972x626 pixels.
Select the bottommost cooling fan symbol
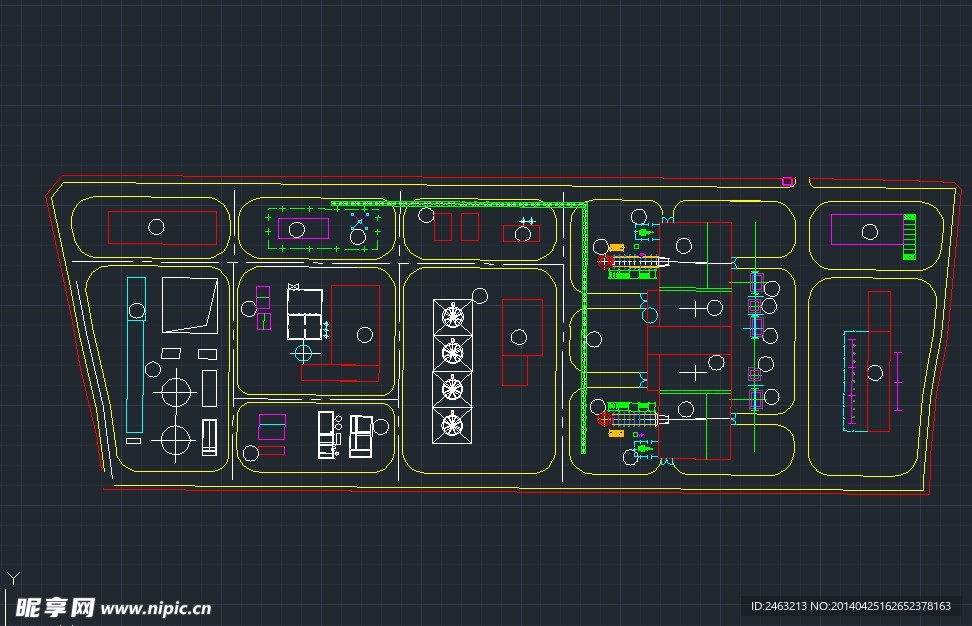click(454, 425)
